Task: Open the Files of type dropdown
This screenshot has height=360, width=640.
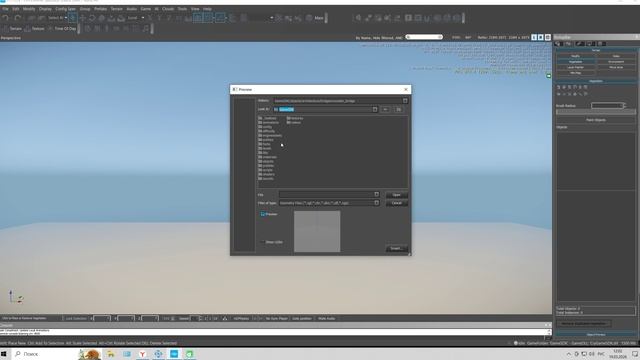Action: pyautogui.click(x=376, y=203)
